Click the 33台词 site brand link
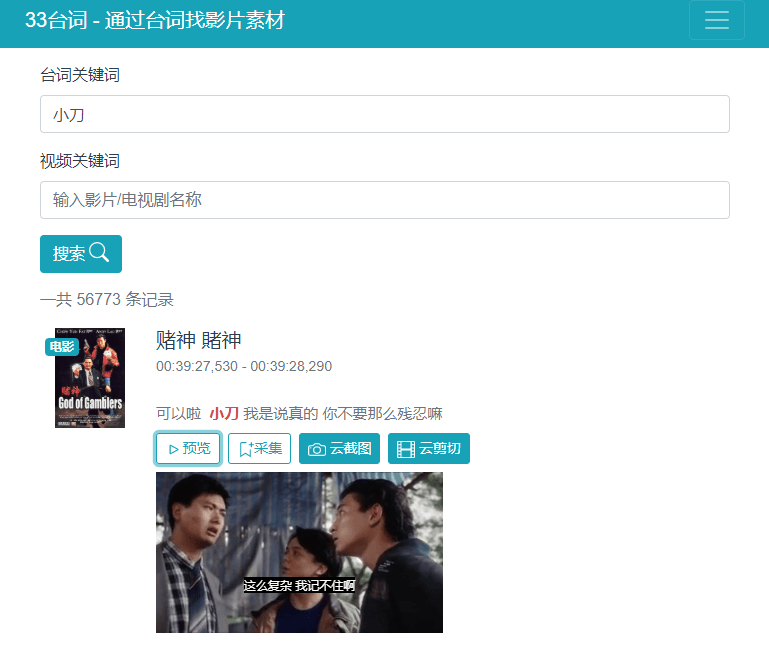 pyautogui.click(x=155, y=20)
